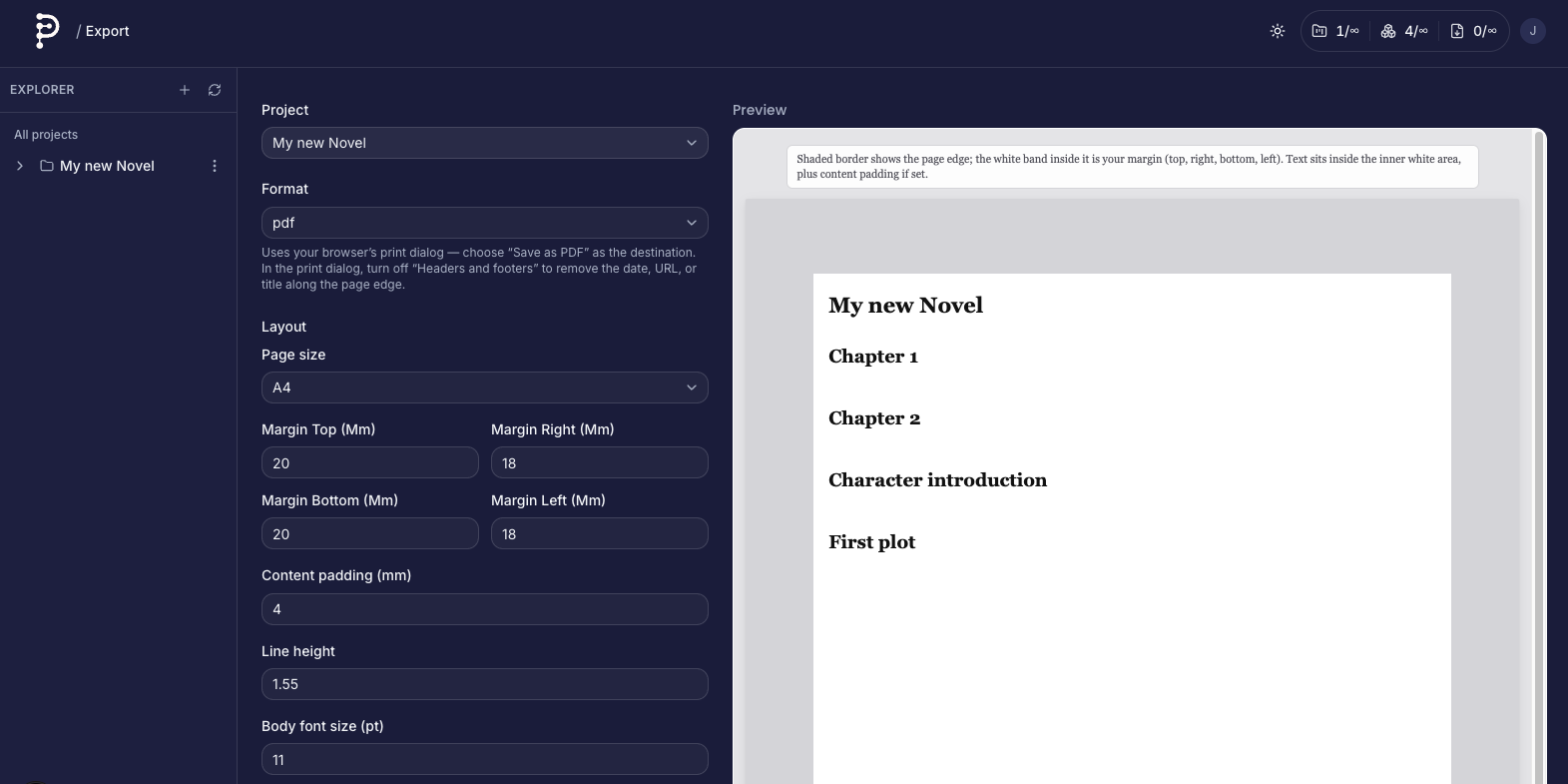Click the blocks usage cubes icon
The image size is (1568, 784).
point(1387,31)
